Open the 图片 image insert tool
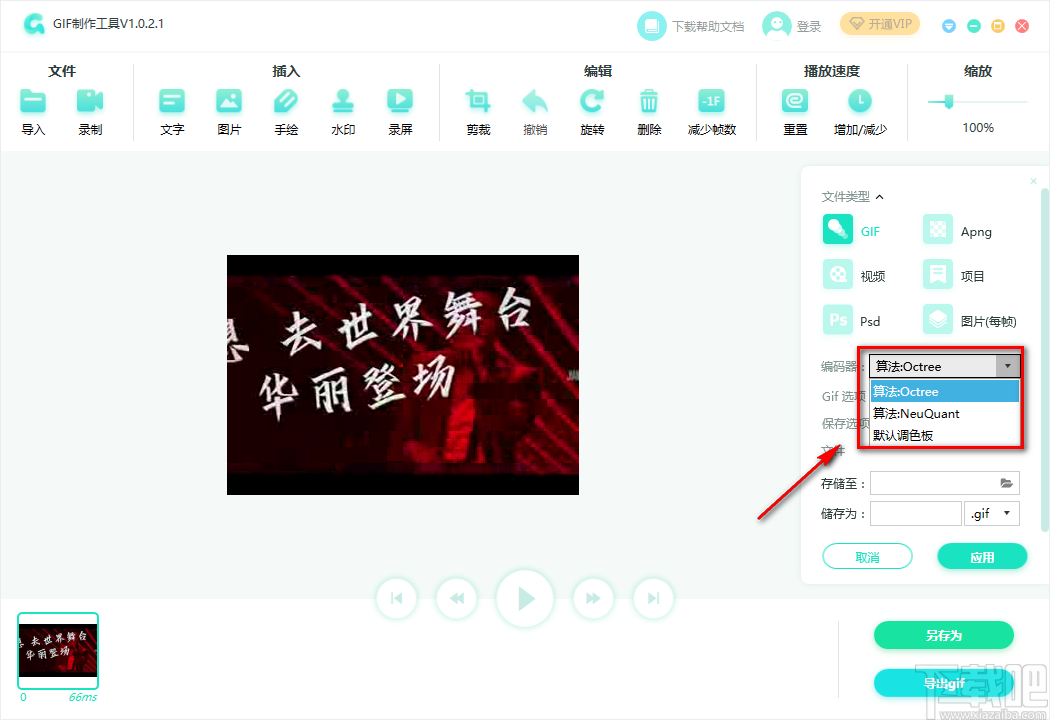Viewport: 1050px width, 720px height. coord(228,108)
